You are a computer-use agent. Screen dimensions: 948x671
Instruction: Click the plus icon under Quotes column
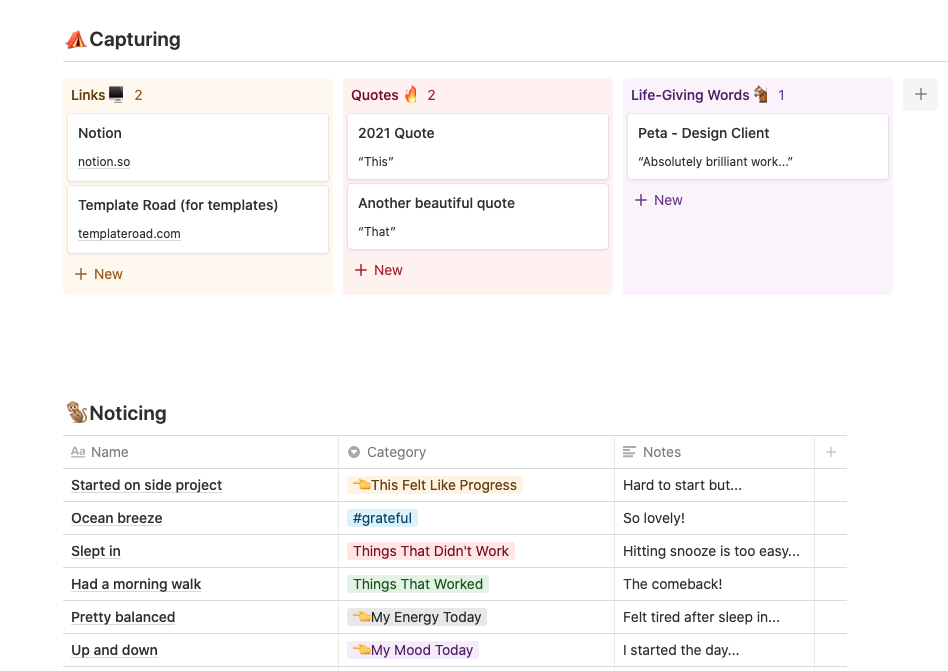pos(361,270)
